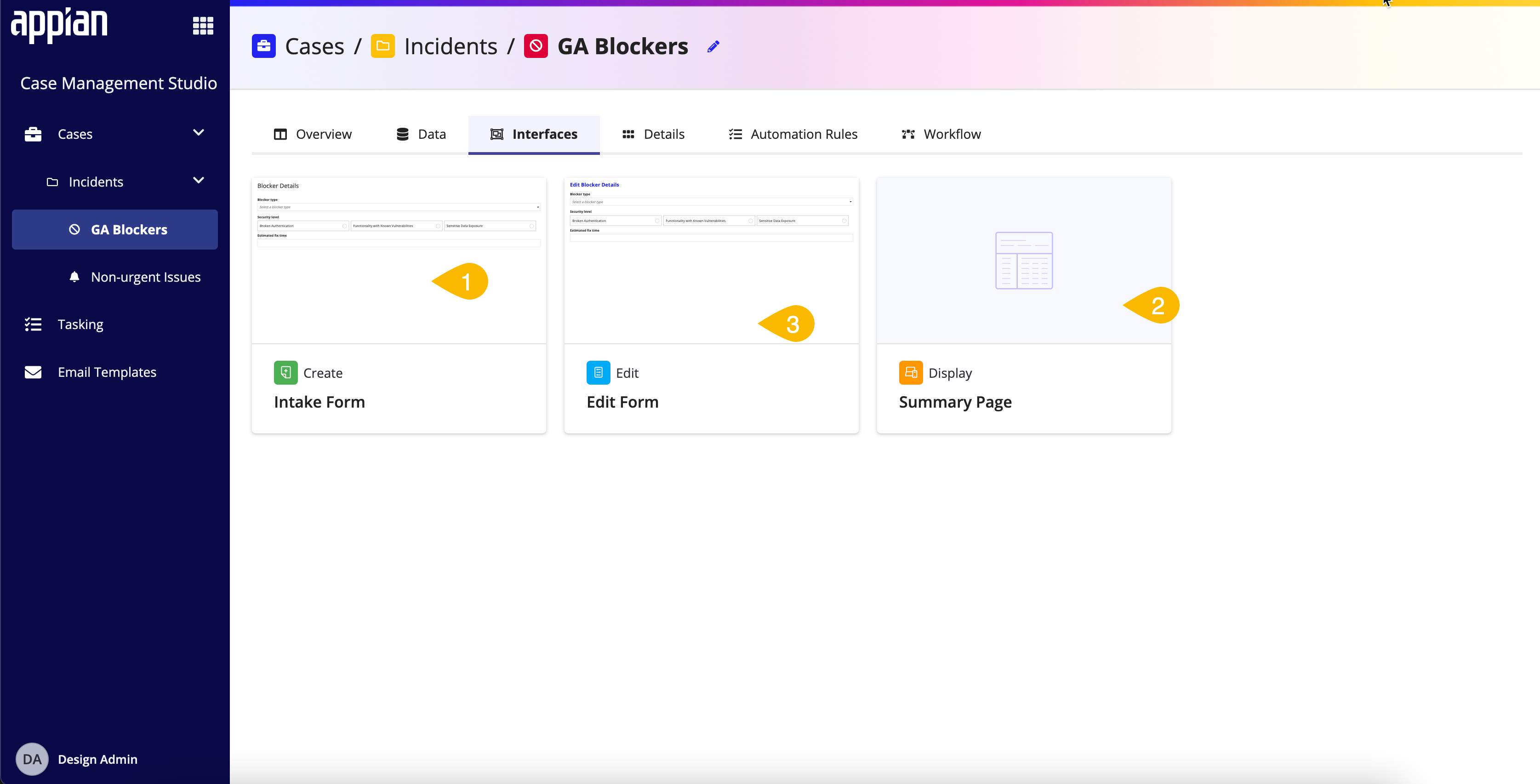Screen dimensions: 1540x784
Task: Click the Email Templates envelope icon
Action: pyautogui.click(x=33, y=372)
